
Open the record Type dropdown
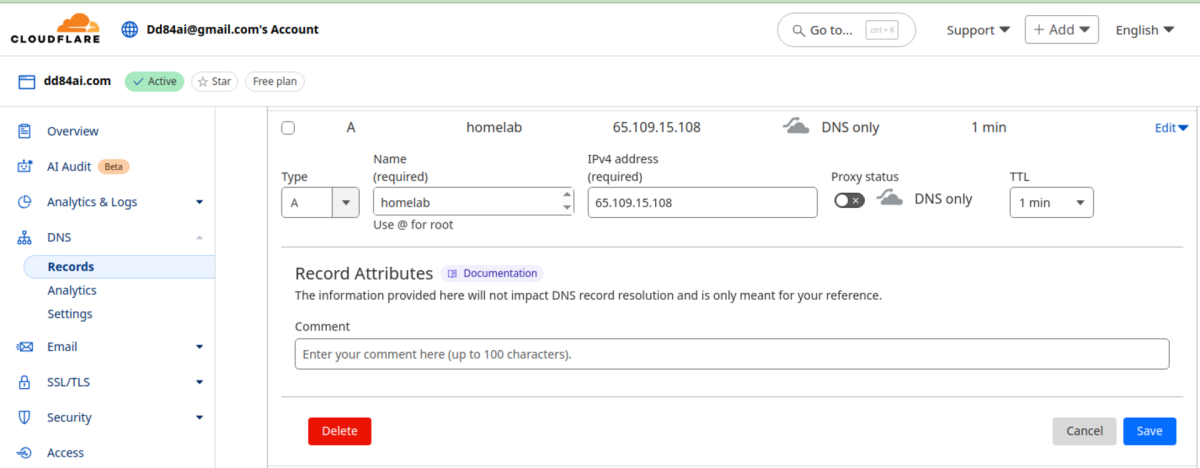pyautogui.click(x=320, y=203)
